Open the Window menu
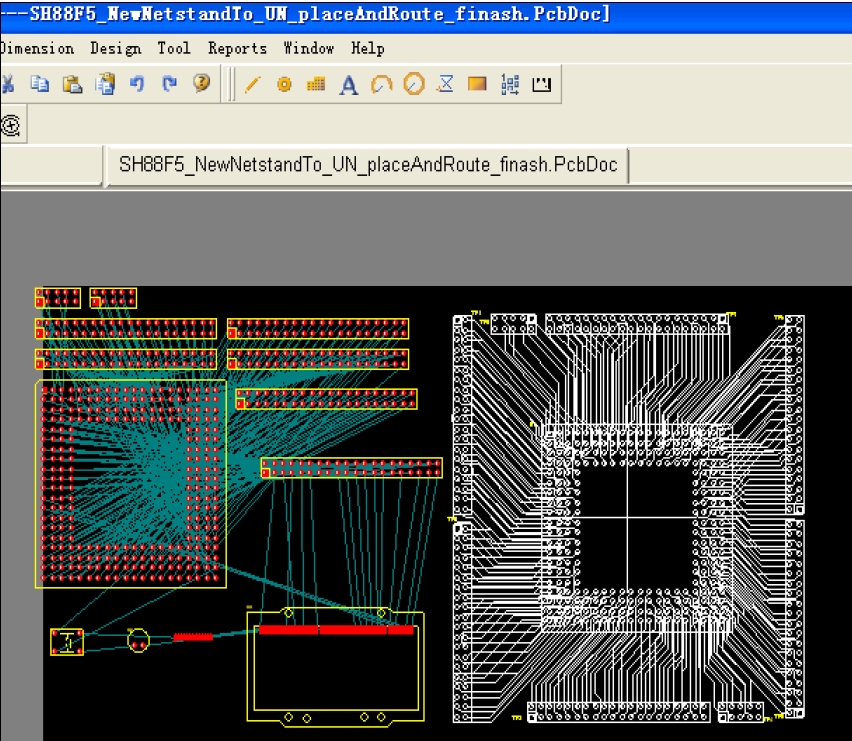The image size is (852, 741). [x=308, y=48]
